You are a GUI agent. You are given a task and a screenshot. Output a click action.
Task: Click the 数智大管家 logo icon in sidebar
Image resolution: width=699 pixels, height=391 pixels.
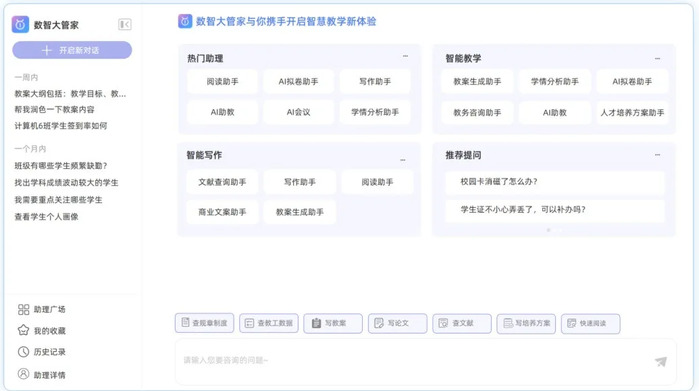[x=20, y=25]
